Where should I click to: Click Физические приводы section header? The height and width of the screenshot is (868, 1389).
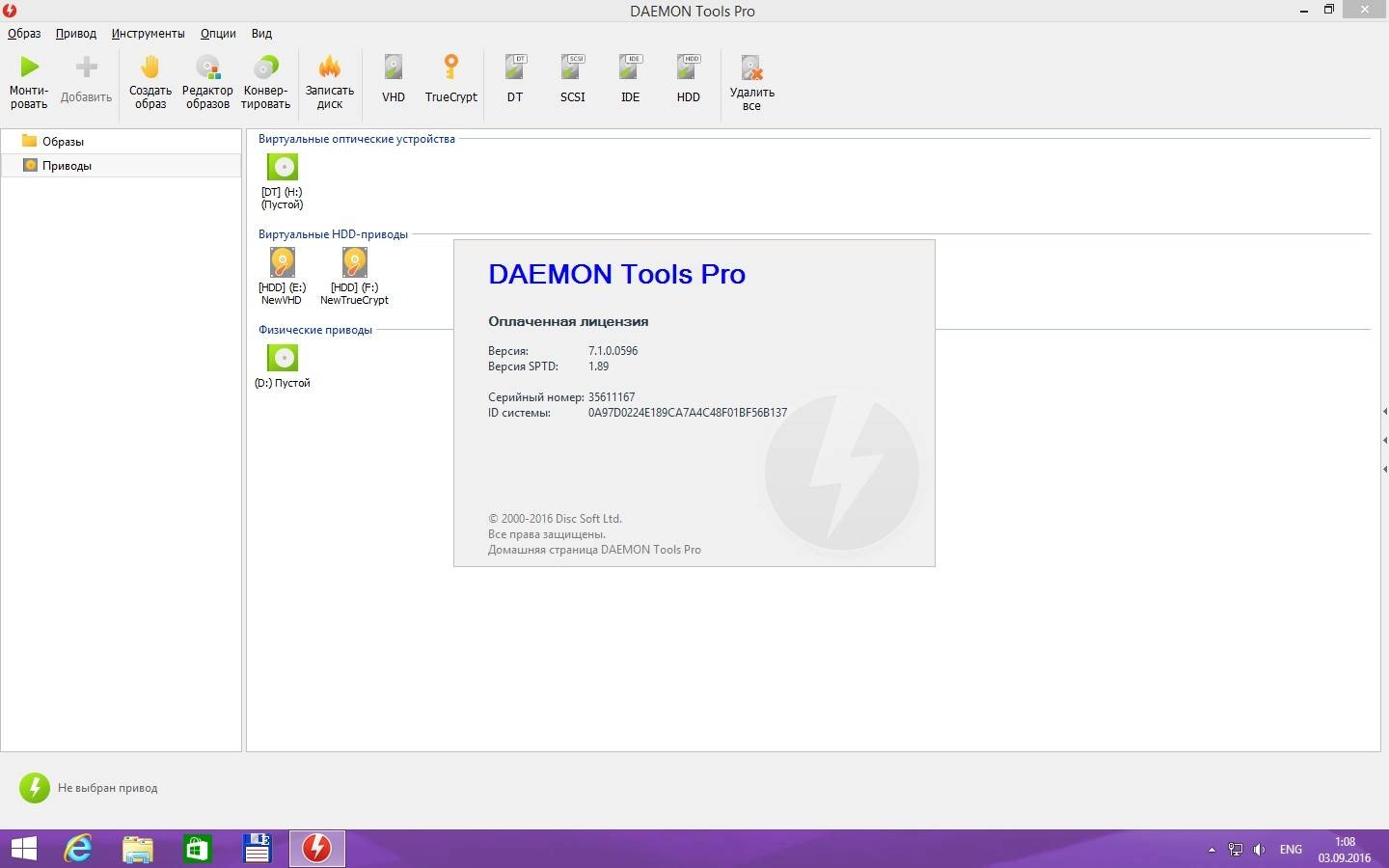(314, 330)
